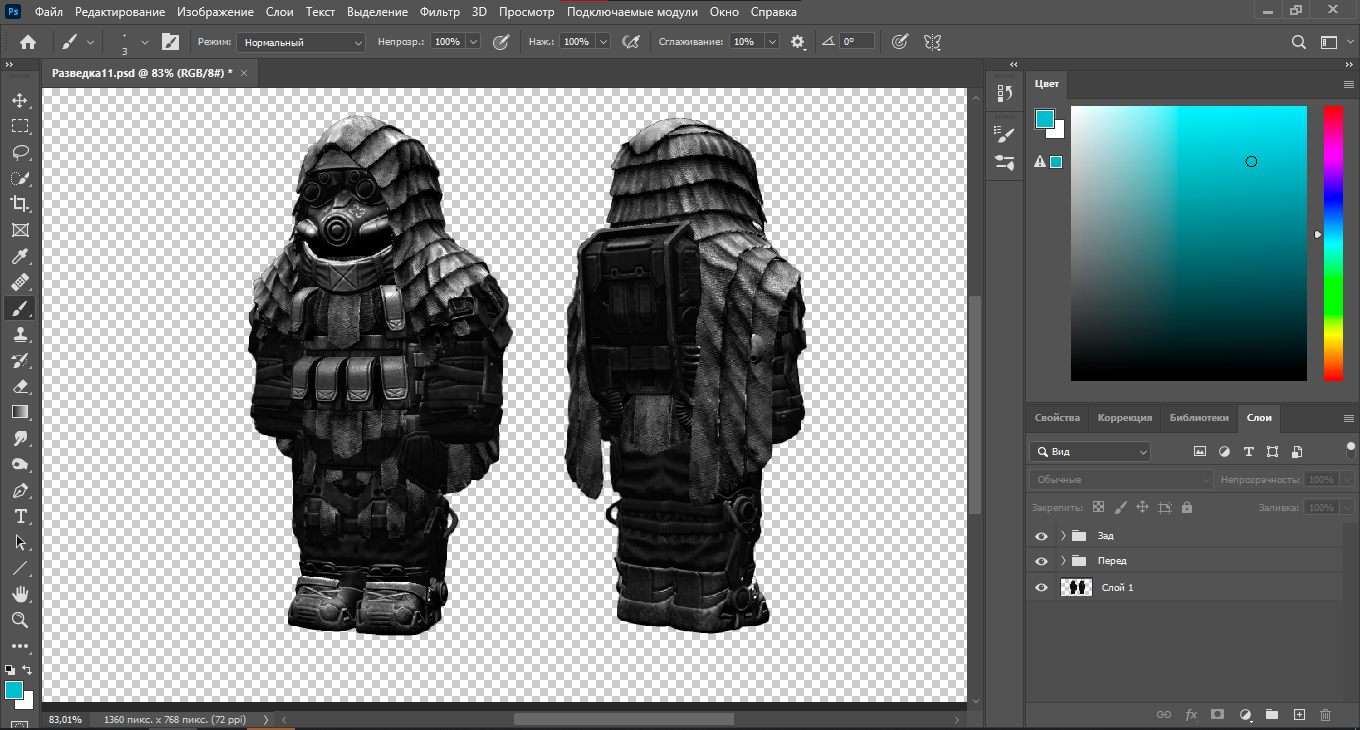Select the Gradient tool

click(x=19, y=412)
